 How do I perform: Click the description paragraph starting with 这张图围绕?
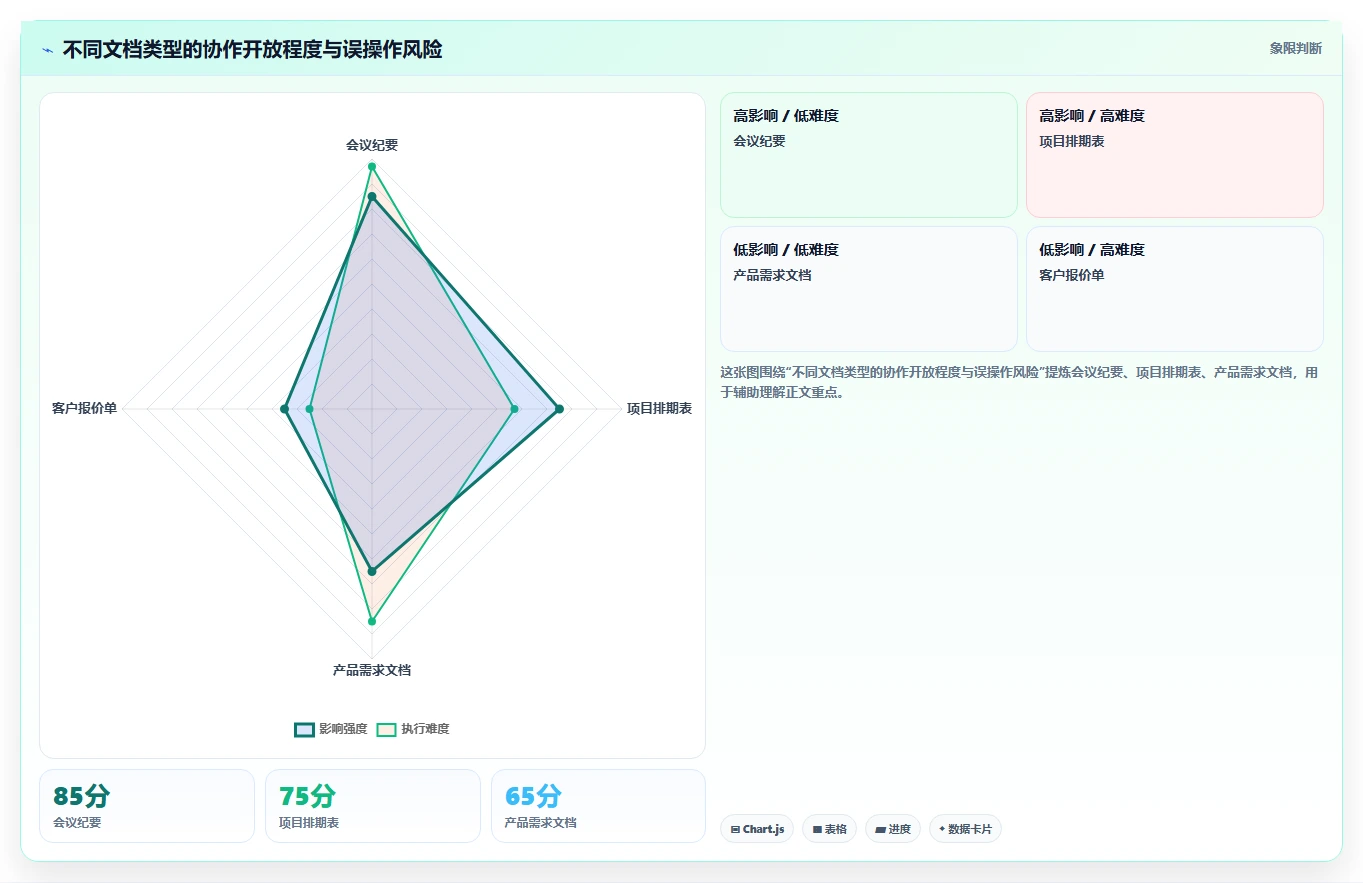tap(1021, 382)
